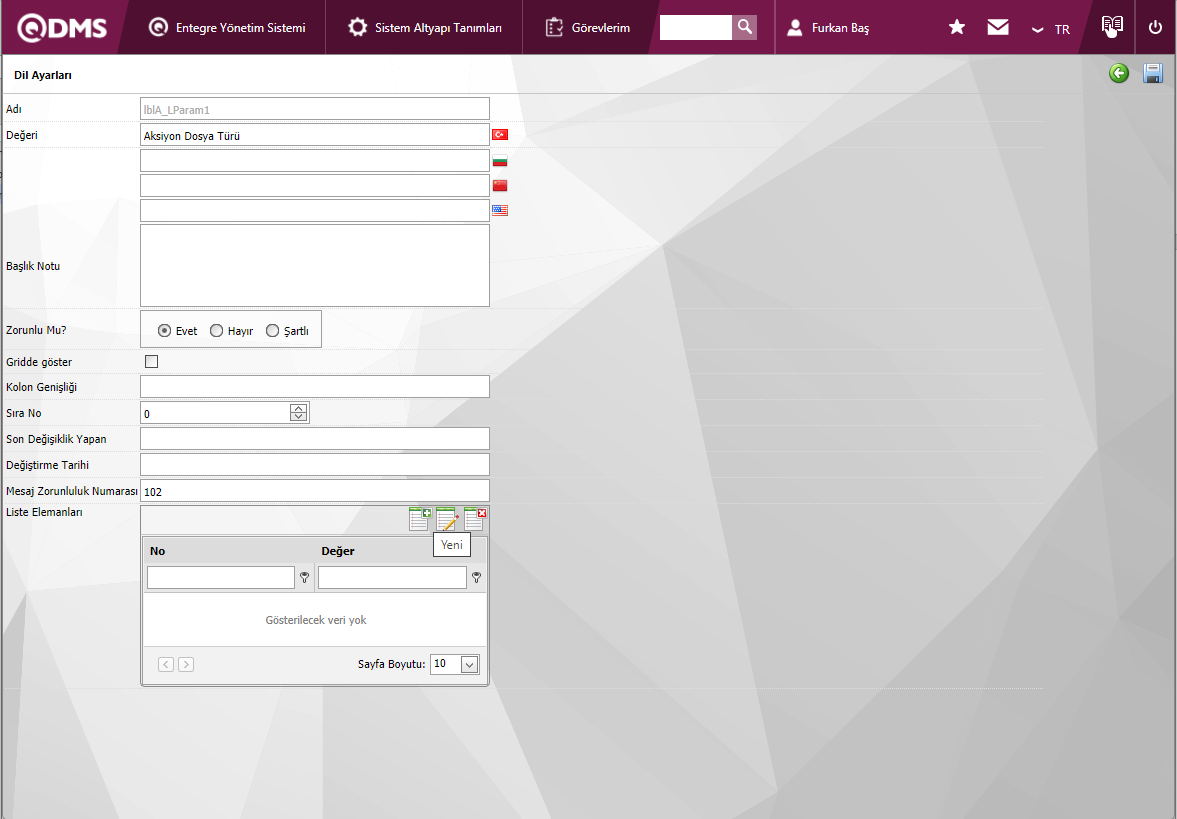Open favorites with the star icon
Viewport: 1177px width, 819px height.
pyautogui.click(x=957, y=28)
